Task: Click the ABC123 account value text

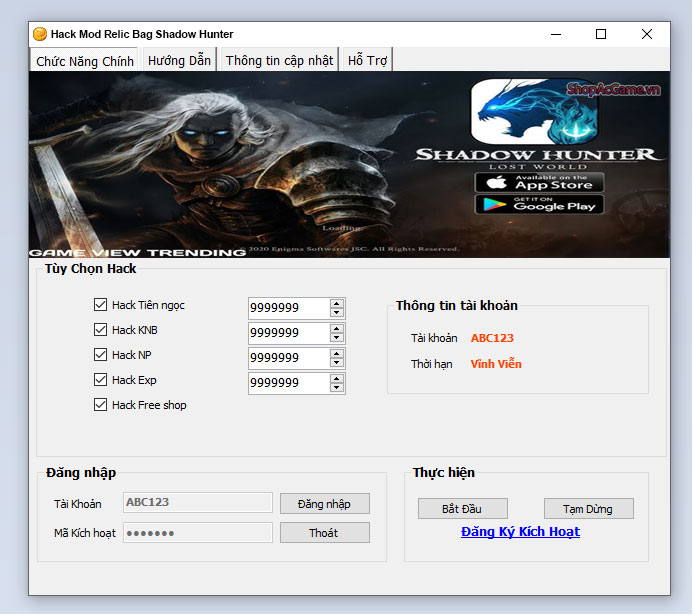Action: (x=492, y=338)
